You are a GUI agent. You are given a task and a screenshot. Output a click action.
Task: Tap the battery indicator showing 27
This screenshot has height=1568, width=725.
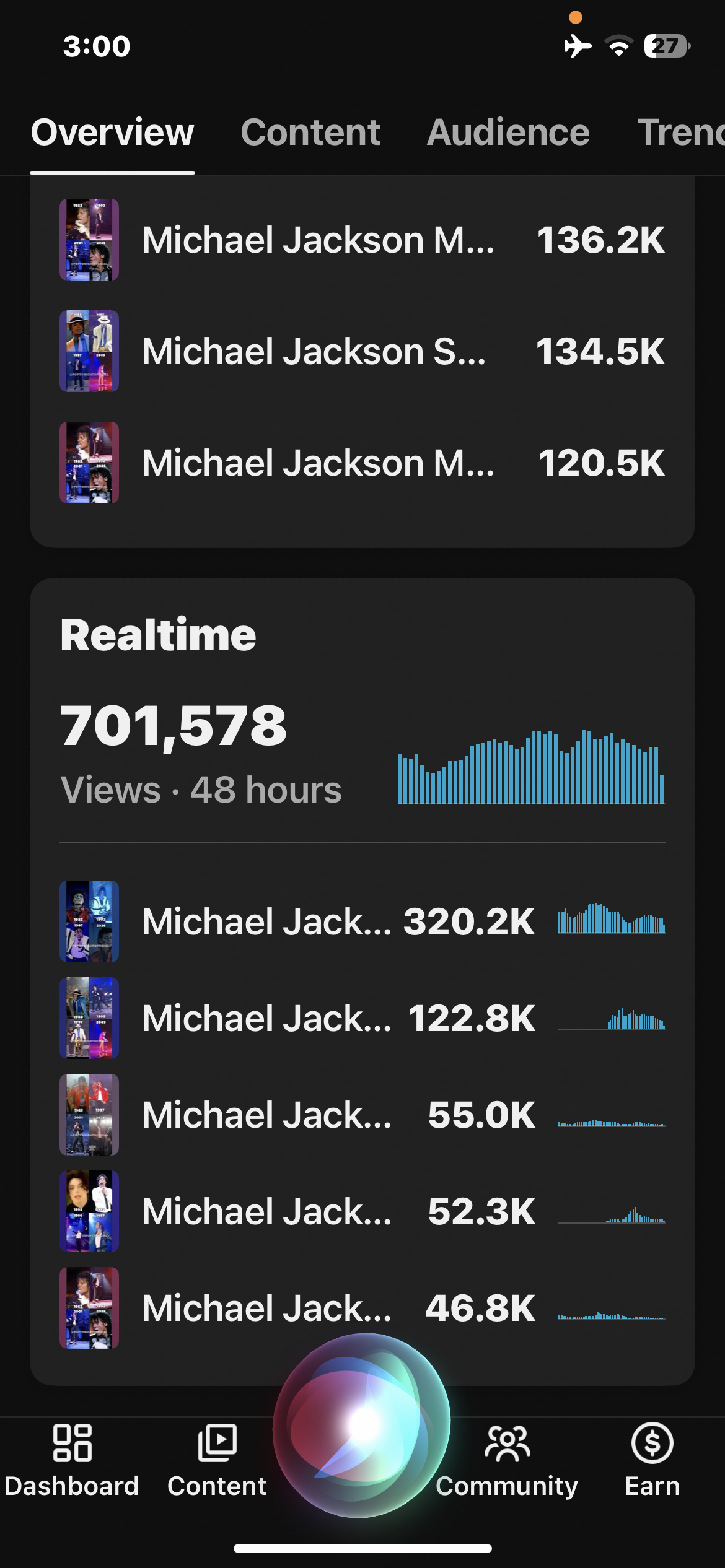(667, 46)
